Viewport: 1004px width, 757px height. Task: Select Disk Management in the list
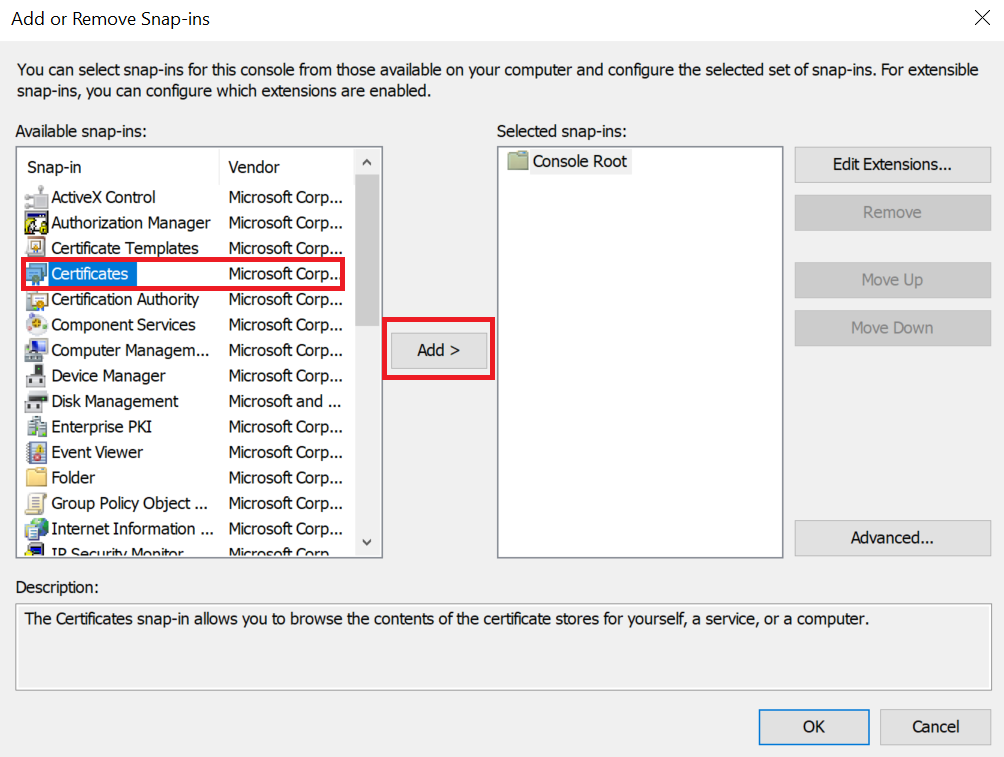tap(115, 402)
